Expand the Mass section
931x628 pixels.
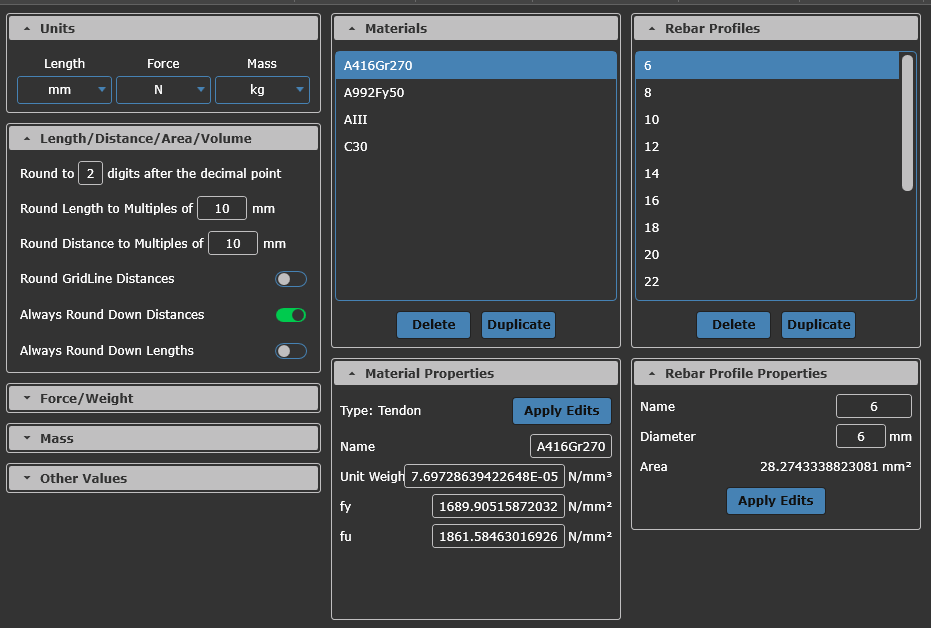coord(163,438)
